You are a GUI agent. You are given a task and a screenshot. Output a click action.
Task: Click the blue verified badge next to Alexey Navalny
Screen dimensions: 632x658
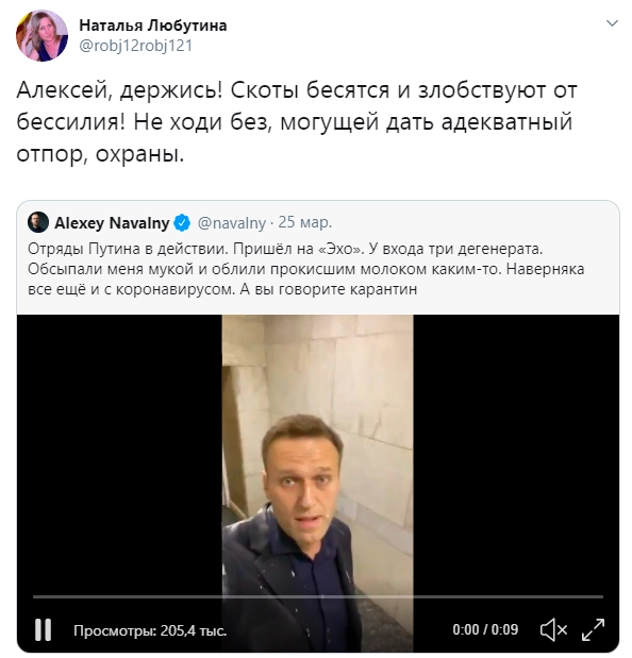click(182, 223)
